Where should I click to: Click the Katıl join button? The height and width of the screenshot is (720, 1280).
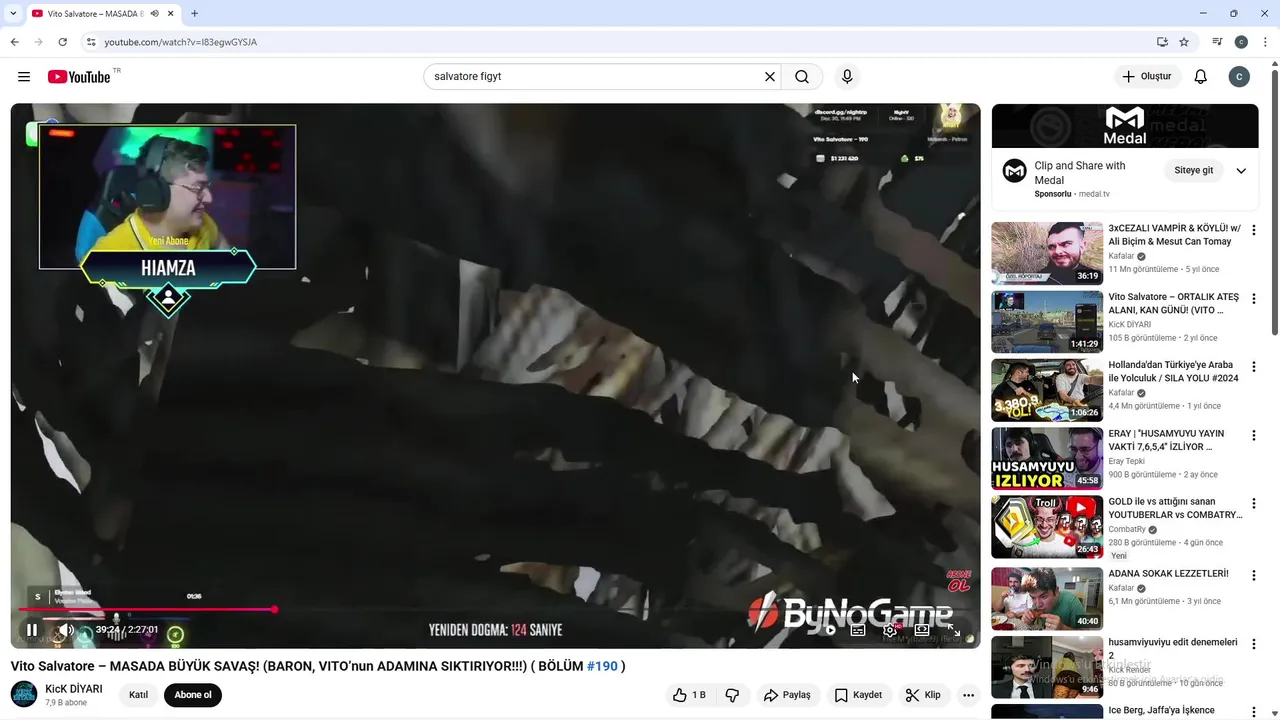(x=139, y=695)
